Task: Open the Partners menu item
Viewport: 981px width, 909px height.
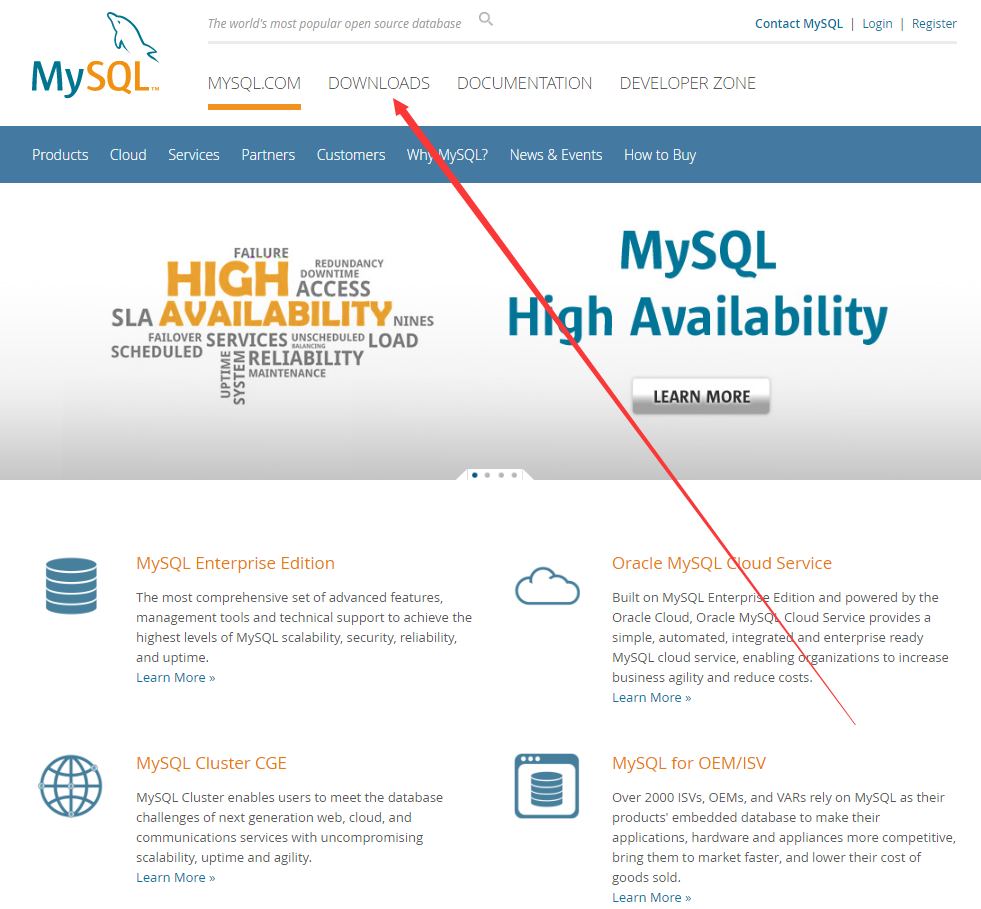Action: click(268, 155)
